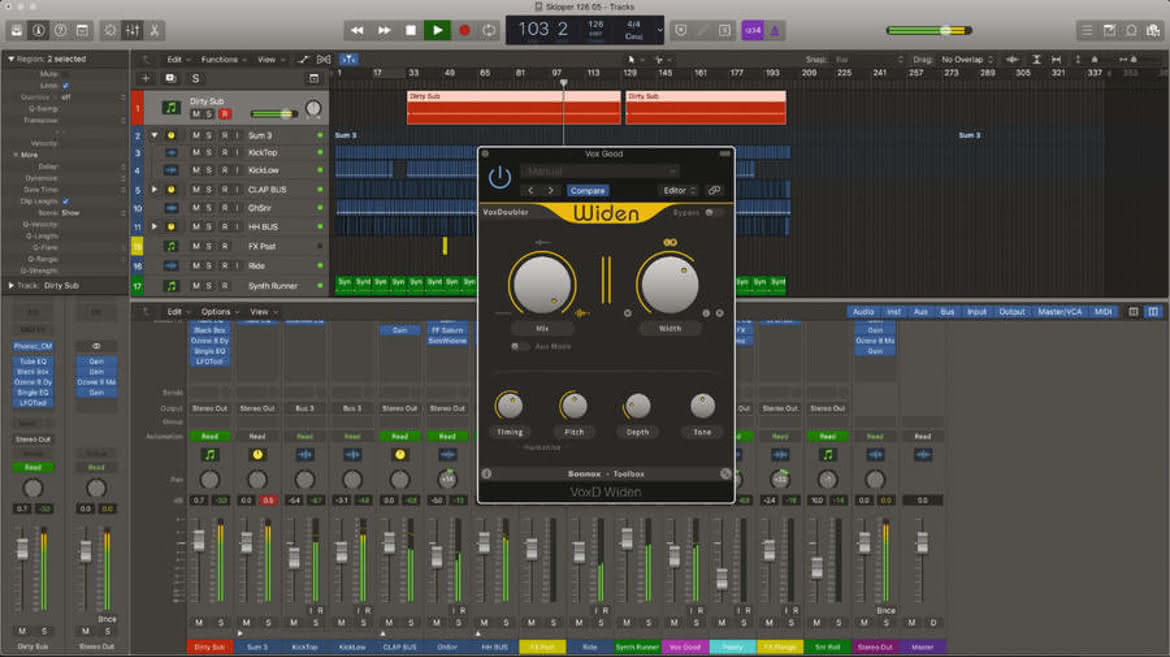Toggle the Cycle loop button
This screenshot has width=1170, height=657.
coord(489,31)
